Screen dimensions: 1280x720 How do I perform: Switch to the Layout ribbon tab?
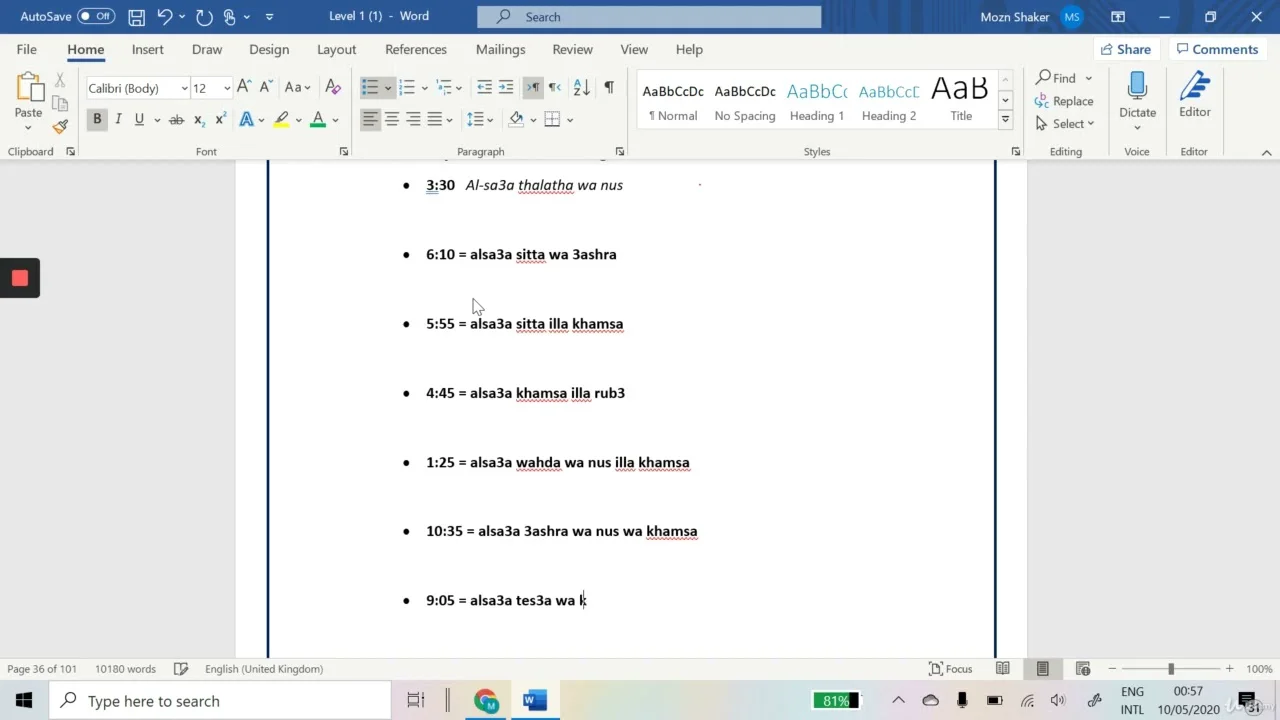(x=336, y=49)
